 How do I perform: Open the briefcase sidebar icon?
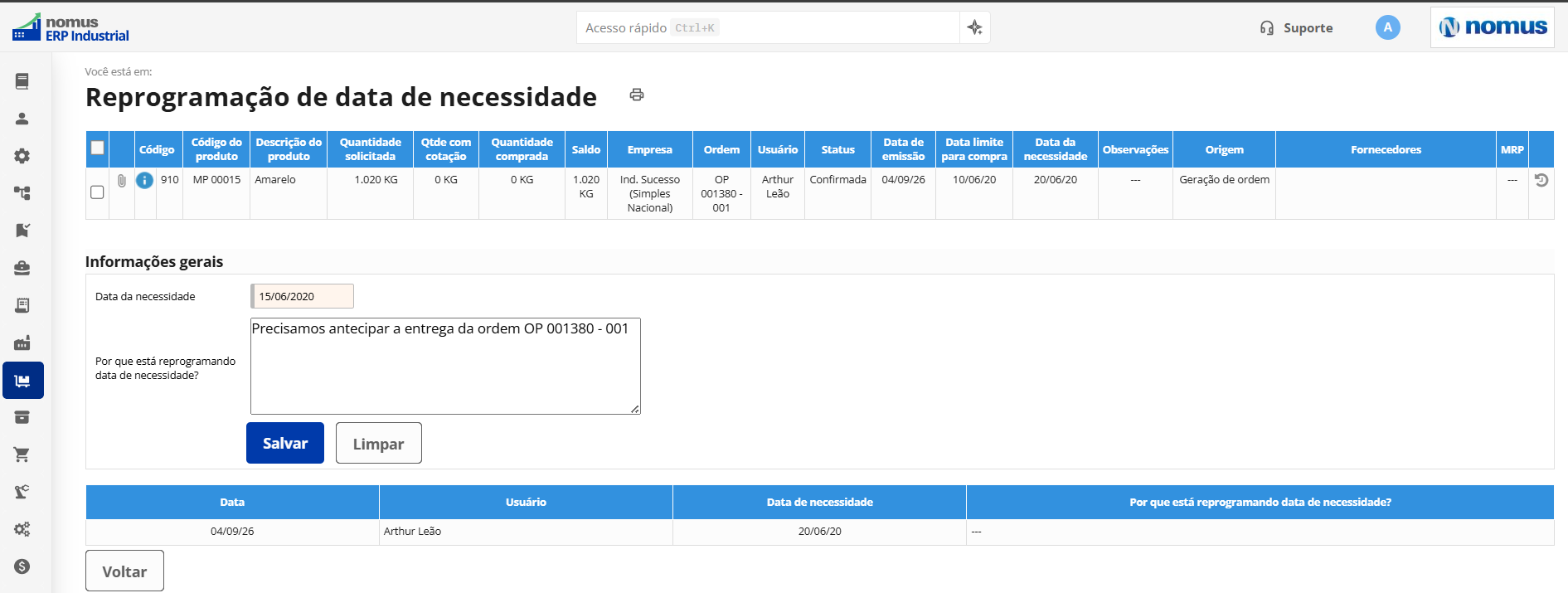[x=22, y=268]
